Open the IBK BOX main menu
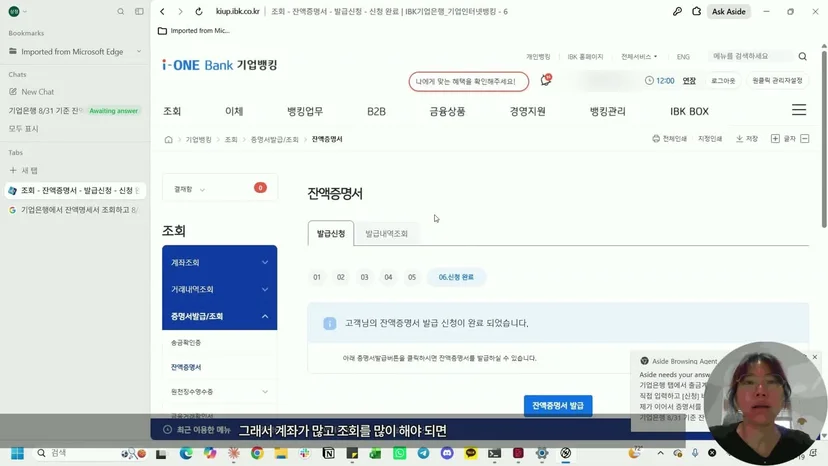The width and height of the screenshot is (828, 466). tap(689, 111)
